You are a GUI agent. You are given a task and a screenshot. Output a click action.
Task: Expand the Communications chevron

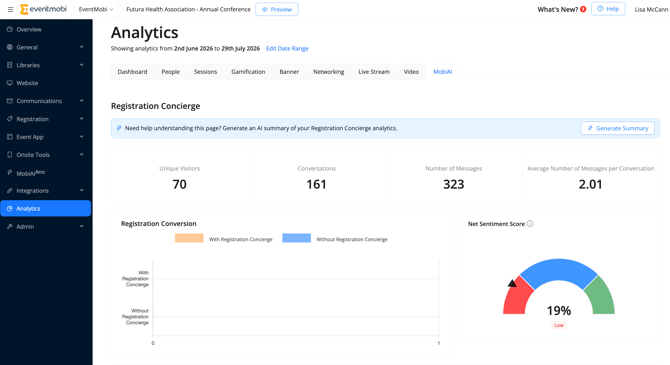(81, 101)
